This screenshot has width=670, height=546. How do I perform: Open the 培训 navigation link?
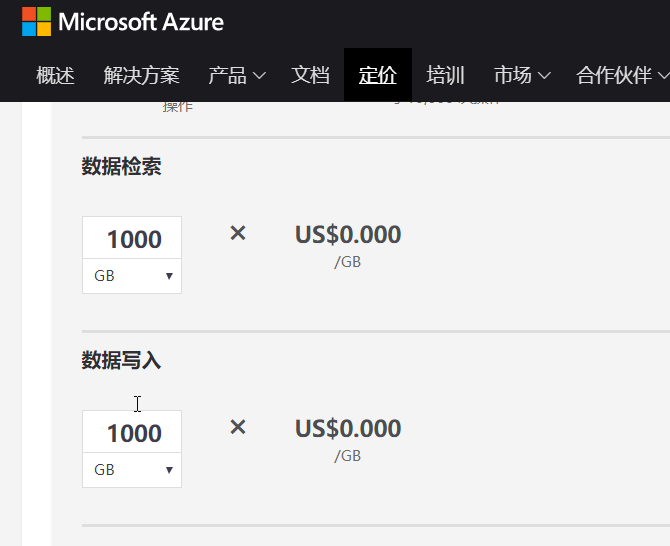(445, 75)
